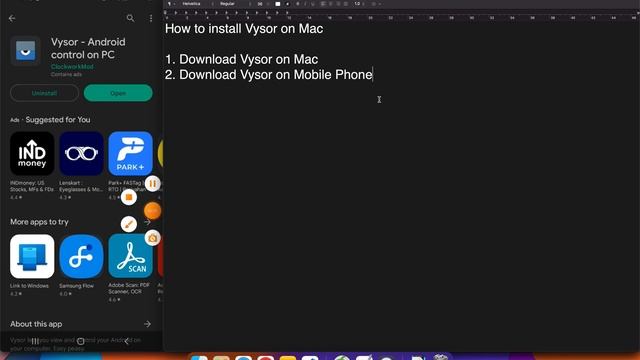This screenshot has height=360, width=640.
Task: Tap the camera icon in the recorder overlay
Action: (x=153, y=238)
